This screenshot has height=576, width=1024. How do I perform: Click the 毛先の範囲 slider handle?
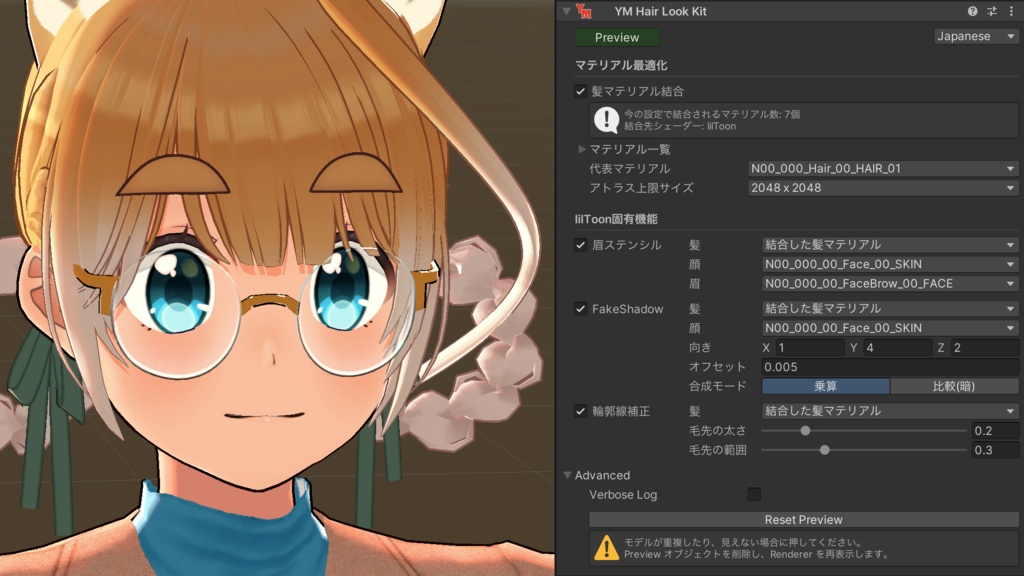825,450
